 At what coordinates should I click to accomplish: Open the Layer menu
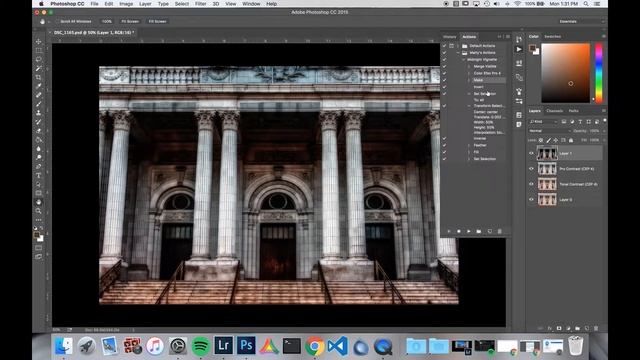point(145,4)
